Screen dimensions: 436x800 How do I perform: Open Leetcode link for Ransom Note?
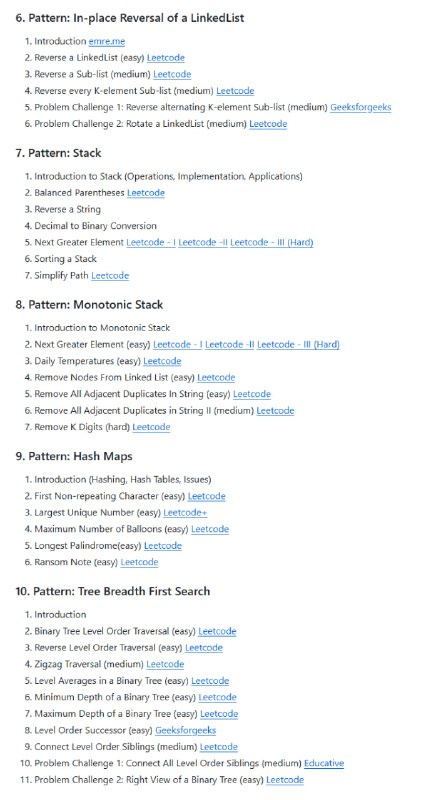(139, 562)
